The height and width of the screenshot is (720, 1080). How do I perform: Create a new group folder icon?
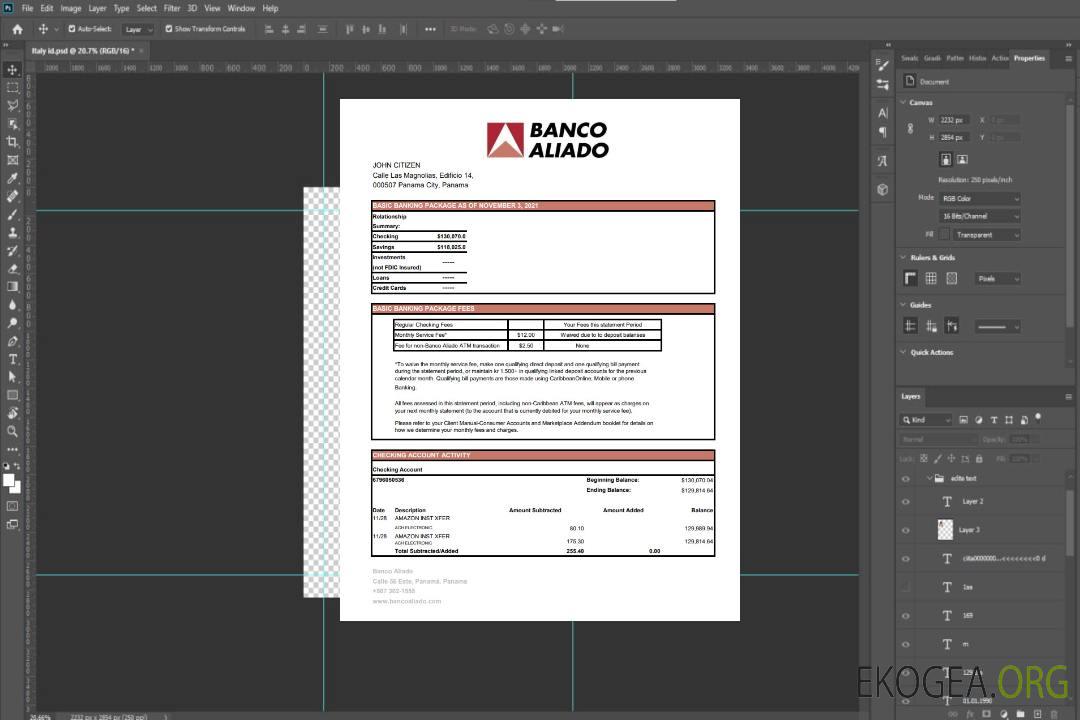[1020, 714]
